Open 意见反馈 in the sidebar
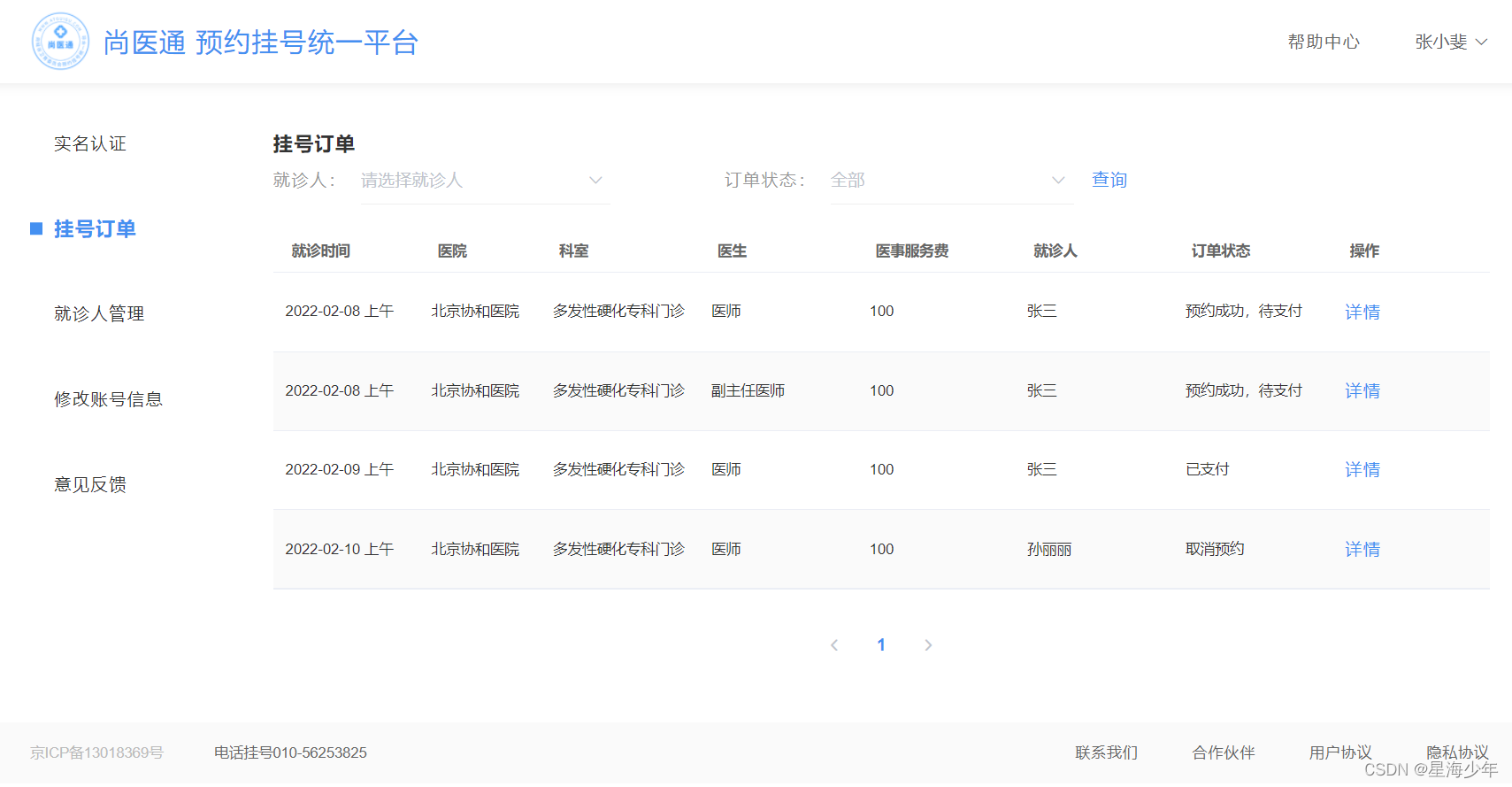Image resolution: width=1512 pixels, height=787 pixels. 90,484
